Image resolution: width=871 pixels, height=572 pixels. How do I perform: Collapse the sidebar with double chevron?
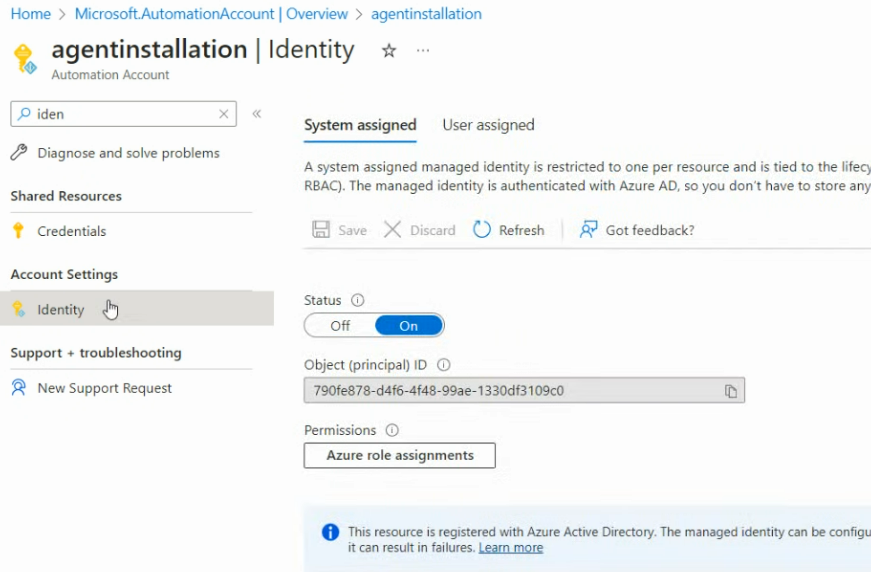(257, 114)
